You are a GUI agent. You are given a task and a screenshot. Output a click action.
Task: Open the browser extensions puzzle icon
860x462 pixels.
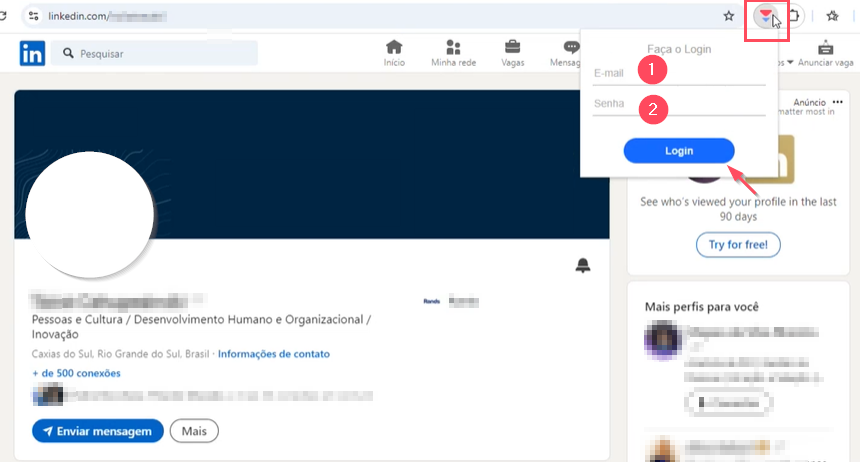pyautogui.click(x=795, y=16)
